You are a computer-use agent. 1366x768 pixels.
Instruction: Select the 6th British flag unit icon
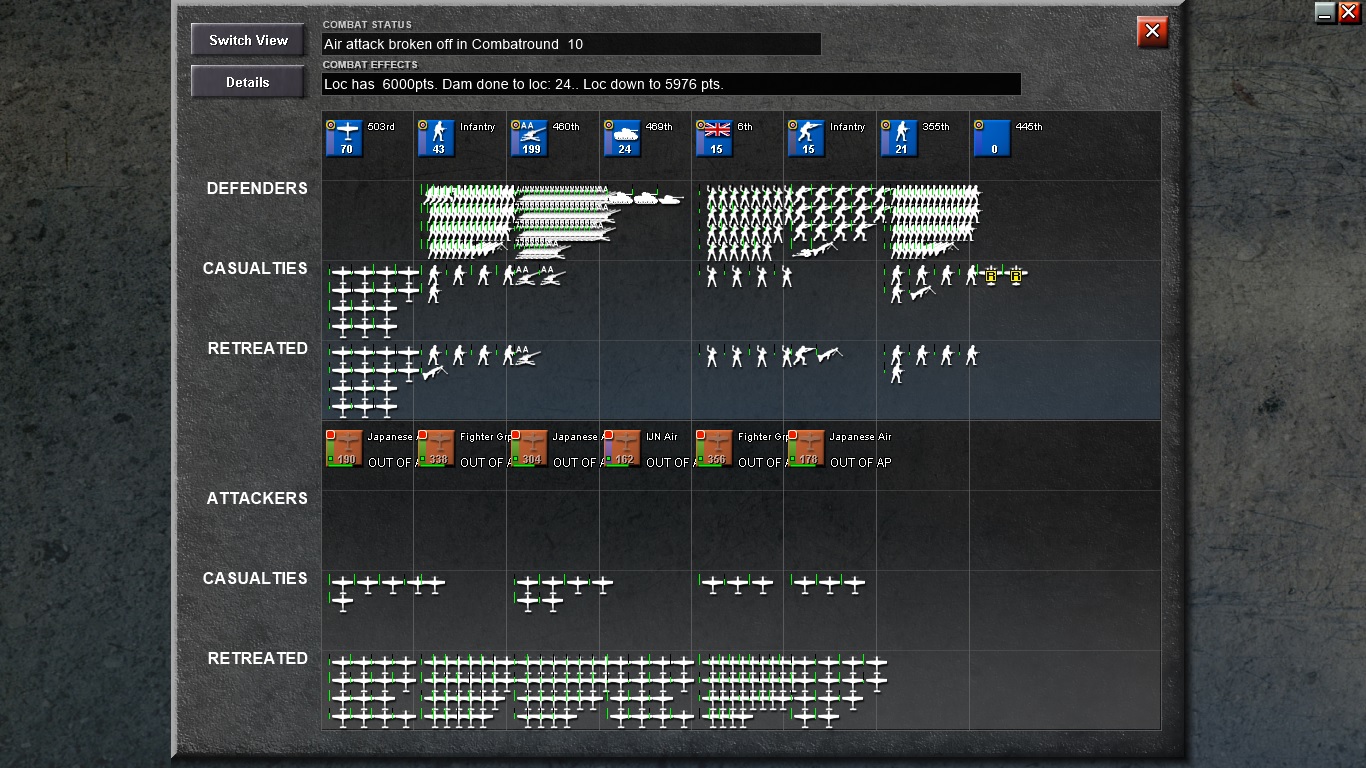pos(715,139)
